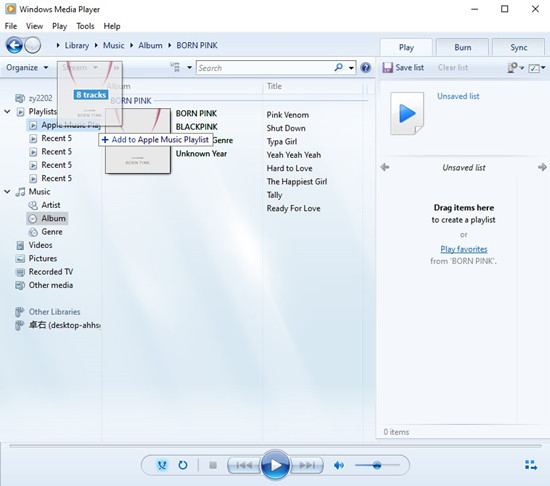Click the Play favorites link
This screenshot has width=550, height=486.
[464, 249]
